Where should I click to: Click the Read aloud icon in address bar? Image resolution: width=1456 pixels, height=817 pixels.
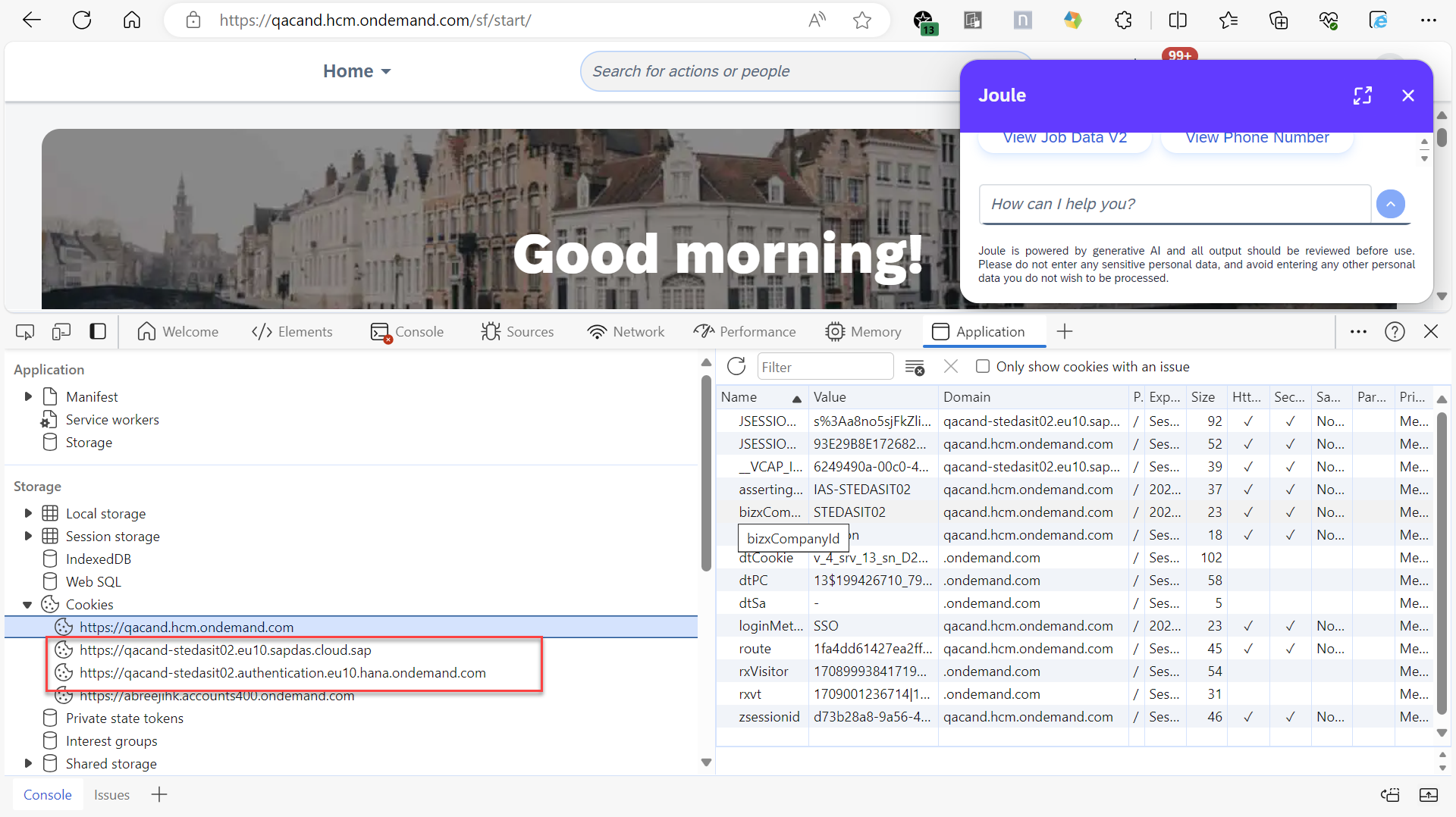(x=817, y=20)
